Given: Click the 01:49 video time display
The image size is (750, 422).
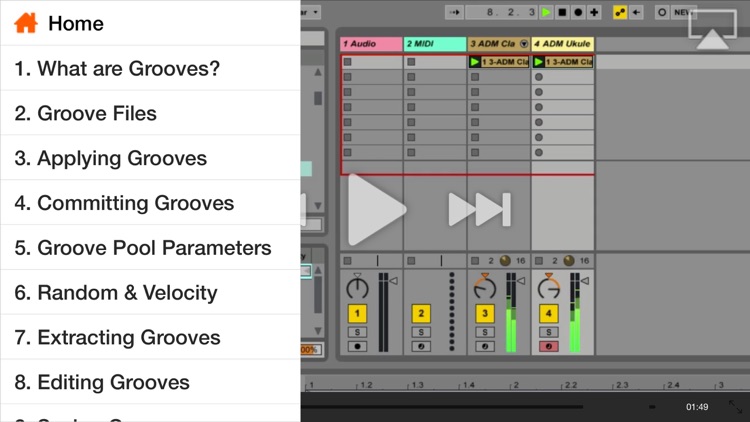Looking at the screenshot, I should [697, 407].
